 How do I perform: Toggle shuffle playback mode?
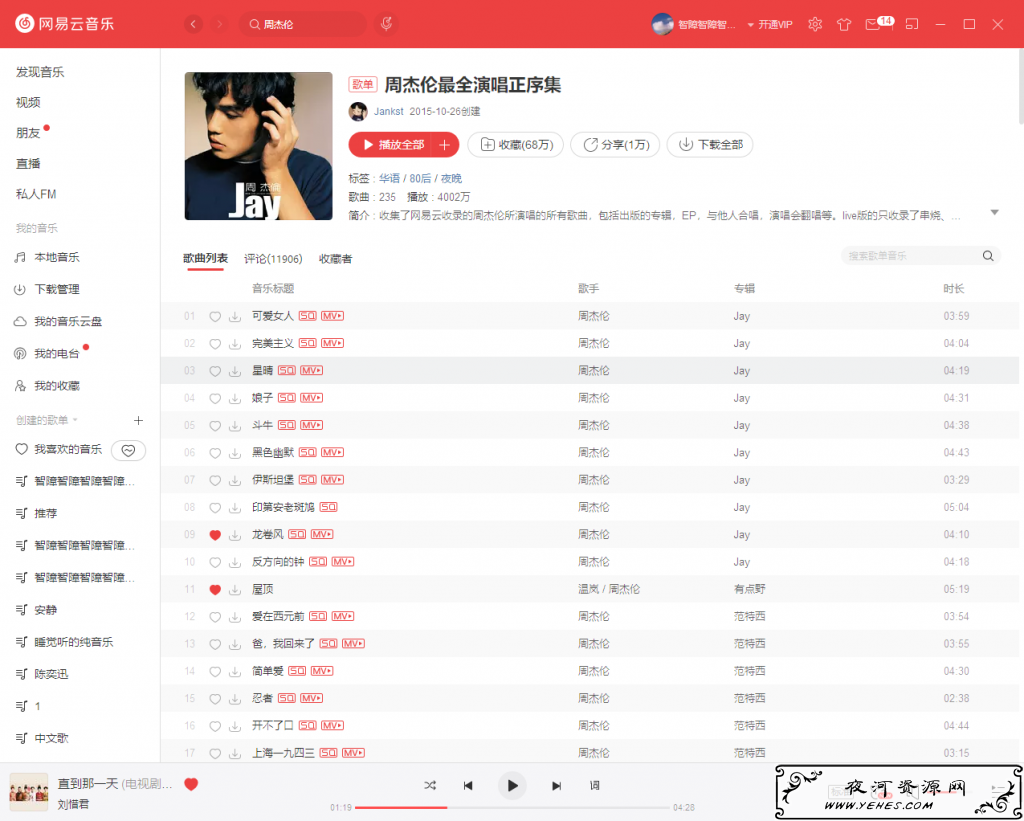point(430,786)
